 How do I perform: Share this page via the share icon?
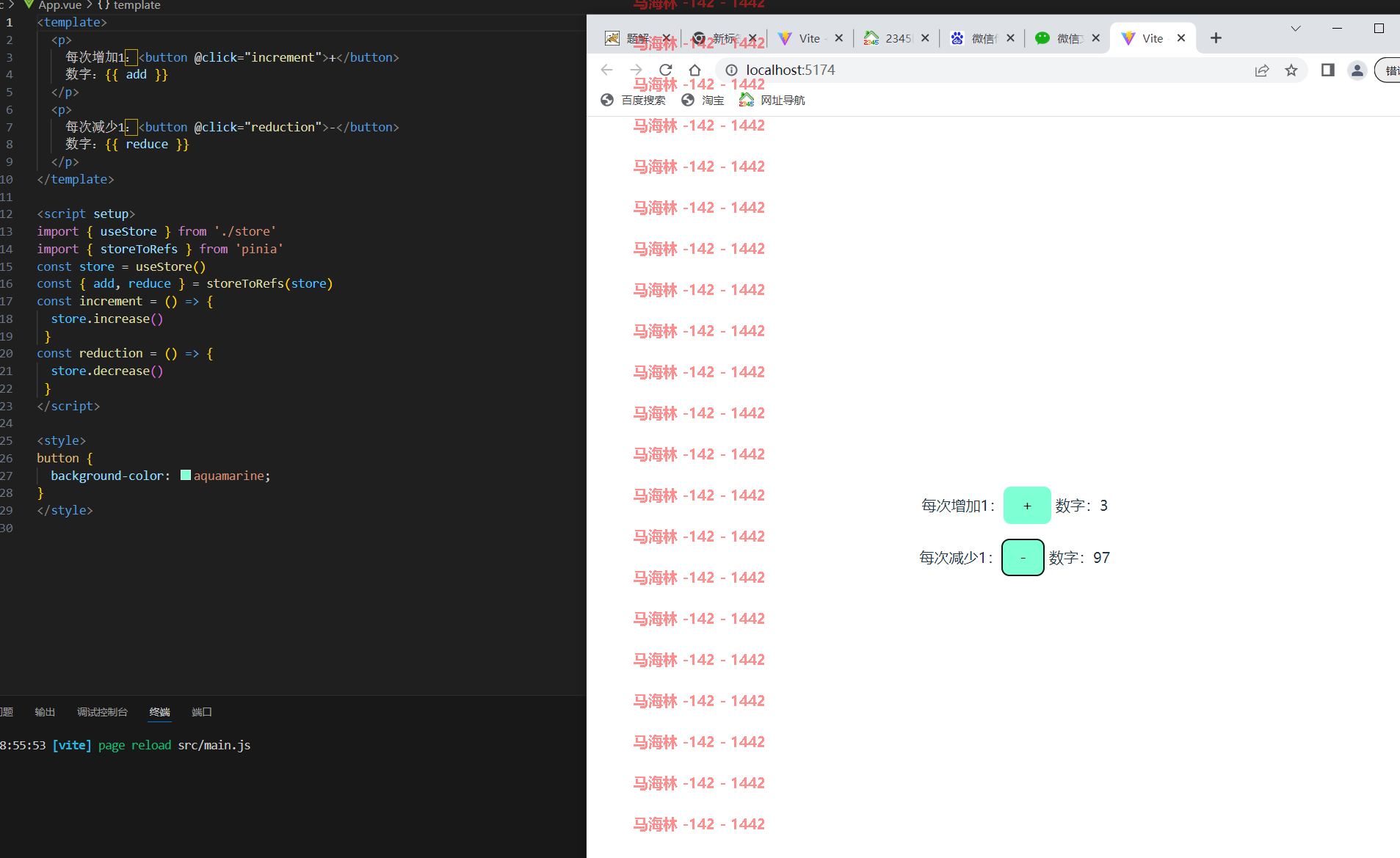(x=1261, y=70)
